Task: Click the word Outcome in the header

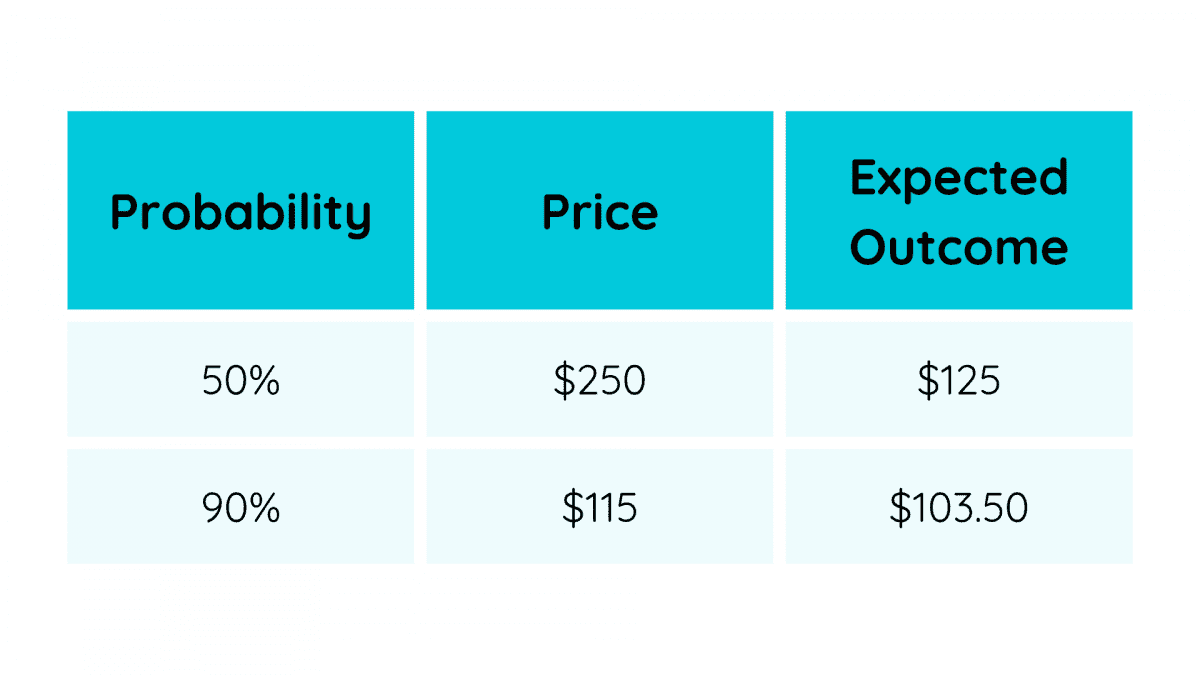Action: coord(959,247)
